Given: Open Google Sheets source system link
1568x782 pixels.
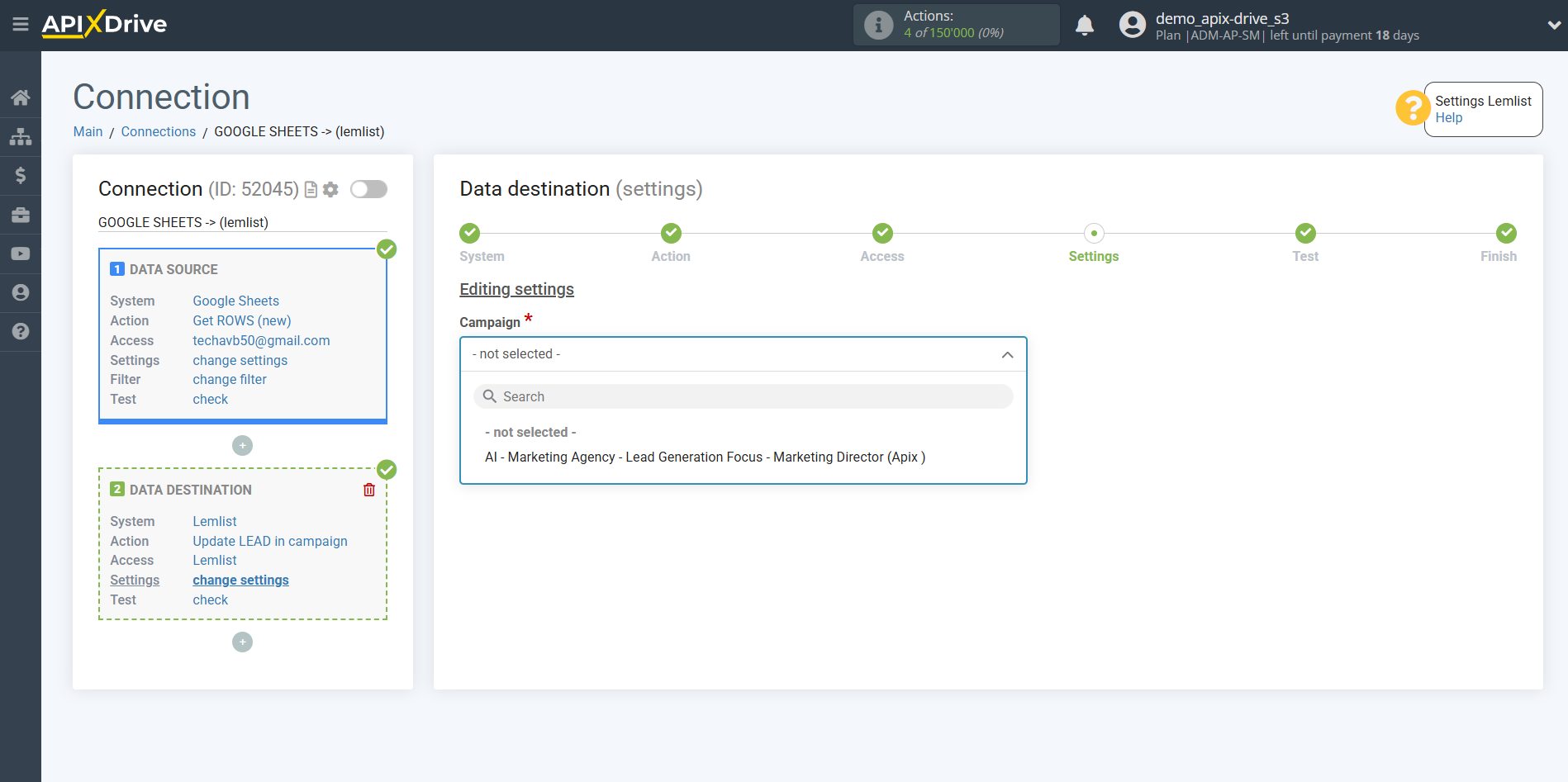Looking at the screenshot, I should coord(235,301).
